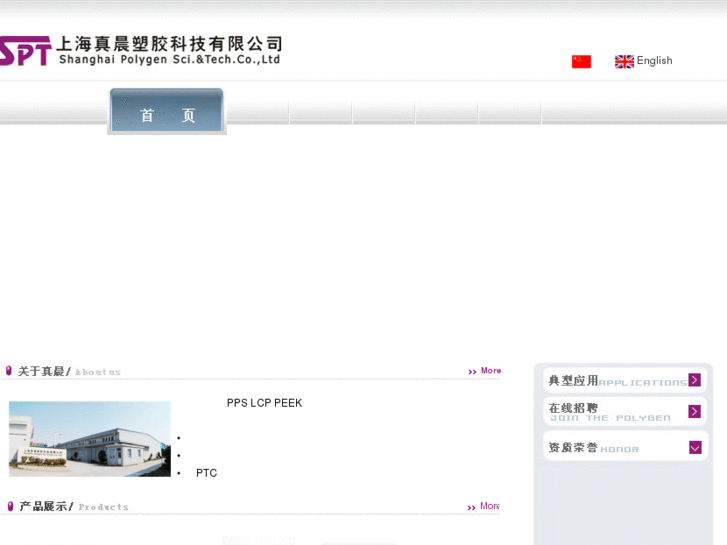The height and width of the screenshot is (545, 727).
Task: Select the UK flag icon
Action: [624, 61]
